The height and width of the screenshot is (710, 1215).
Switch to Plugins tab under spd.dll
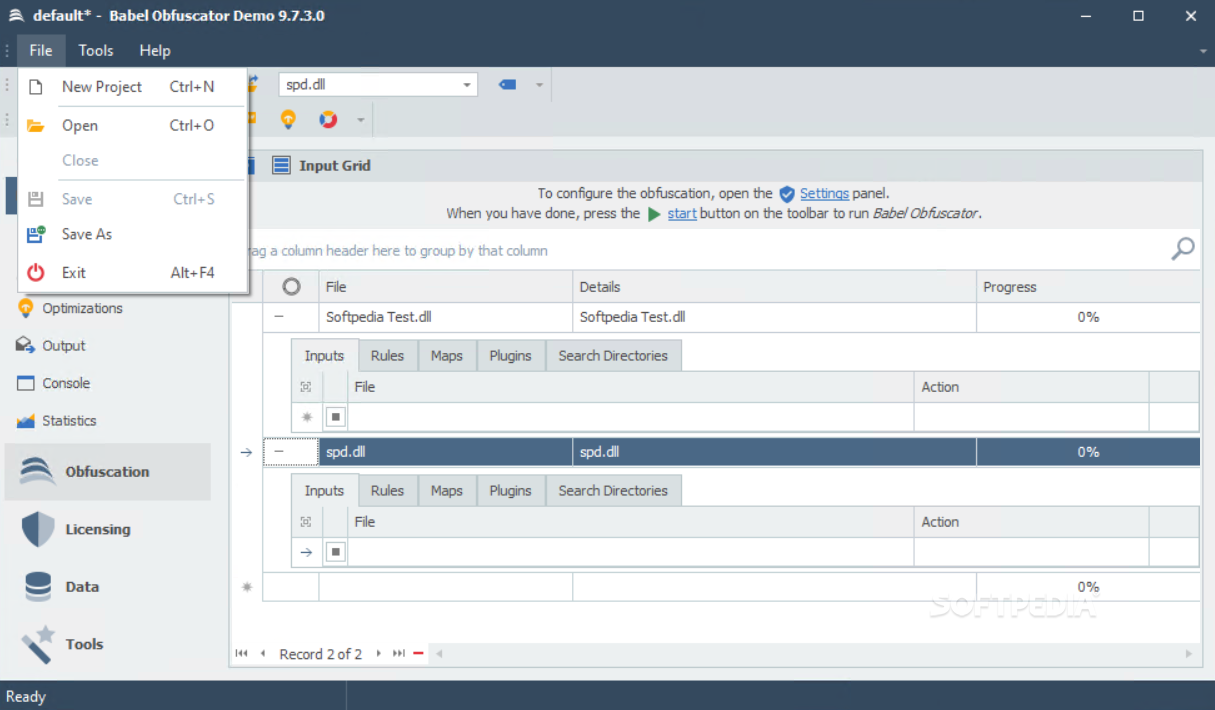(x=511, y=491)
